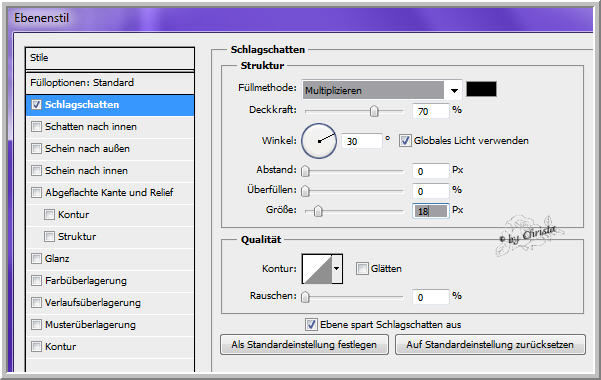601x380 pixels.
Task: Enable Schein nach innen checkbox
Action: click(x=36, y=170)
